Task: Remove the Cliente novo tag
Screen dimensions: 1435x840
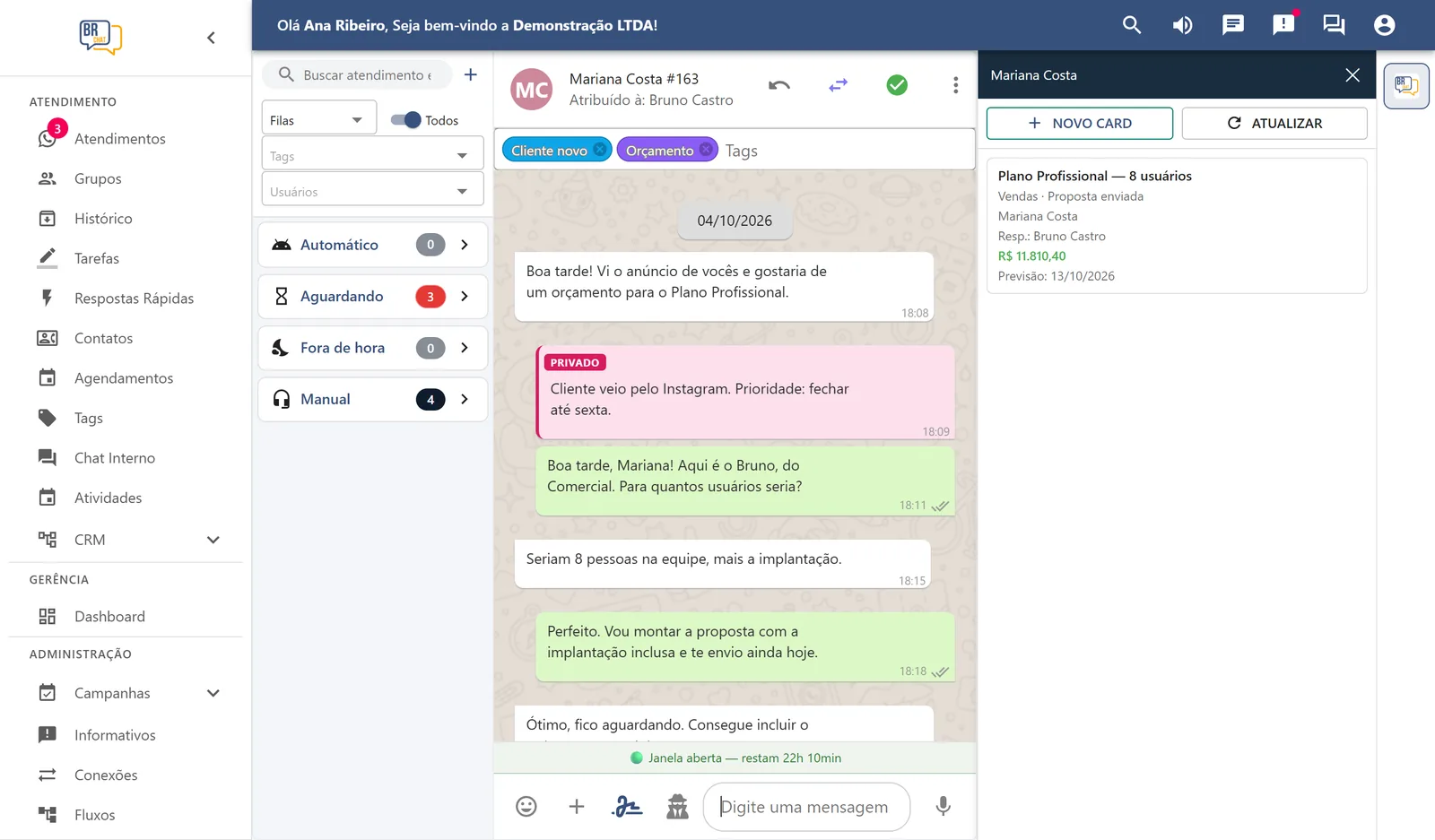Action: coord(600,150)
